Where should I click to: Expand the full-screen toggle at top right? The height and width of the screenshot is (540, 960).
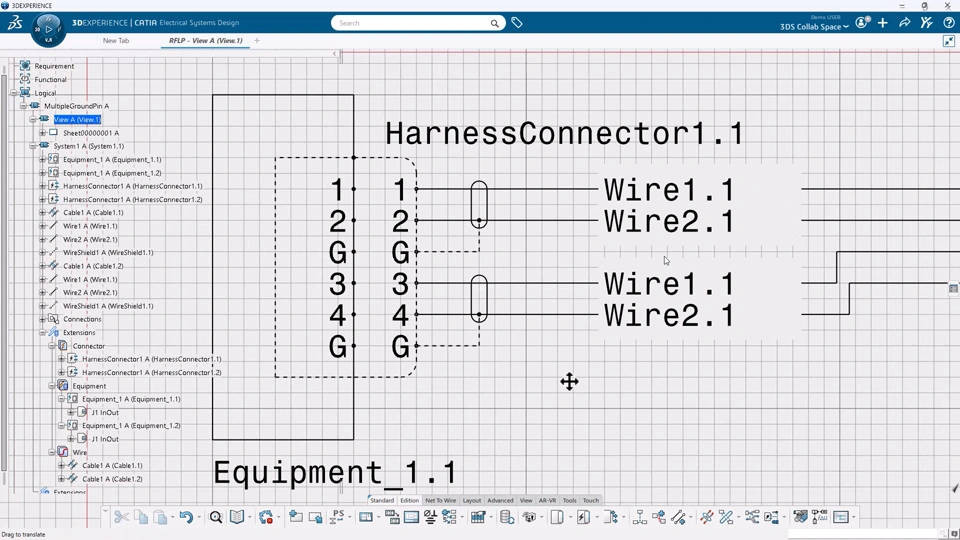click(x=949, y=41)
